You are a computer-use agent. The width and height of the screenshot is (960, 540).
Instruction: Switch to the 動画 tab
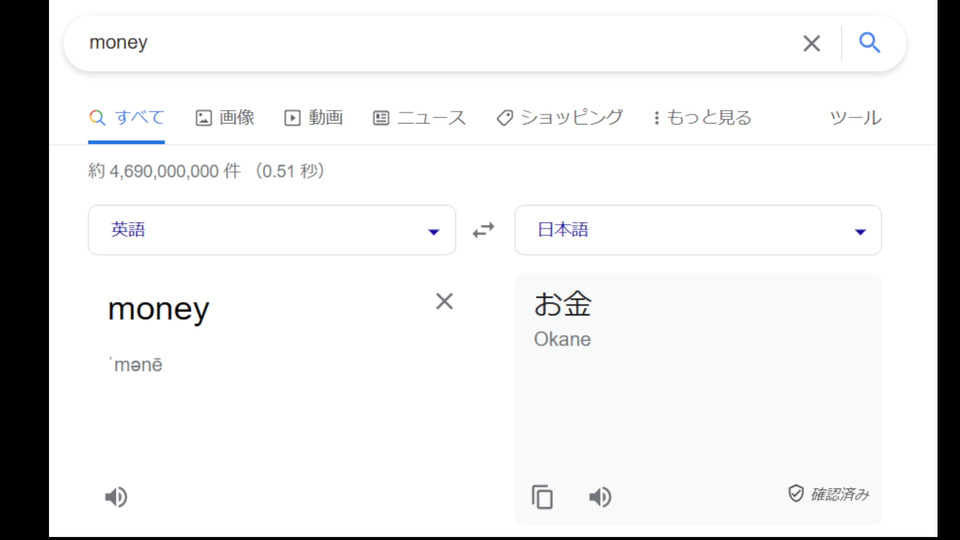(314, 118)
